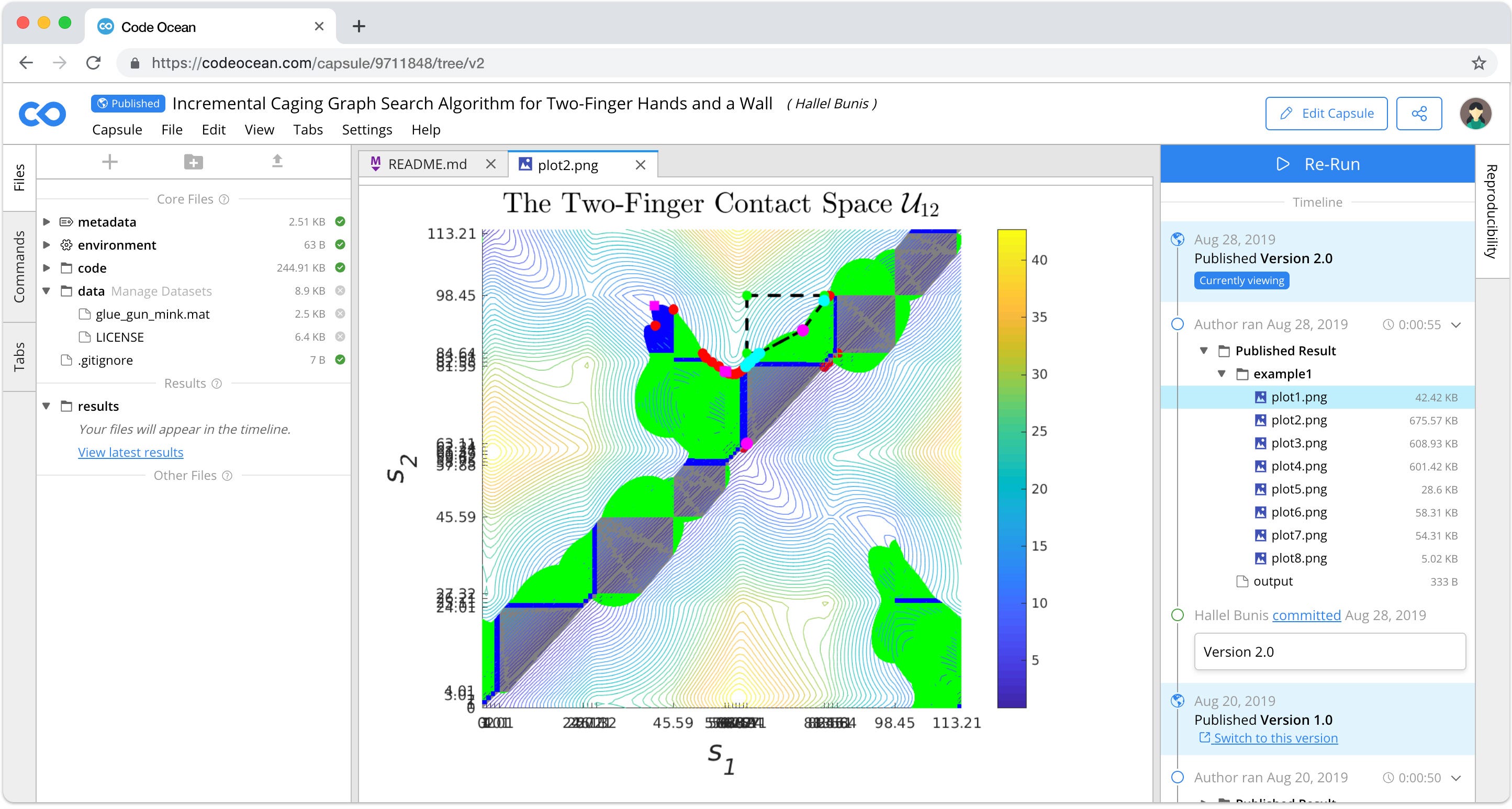The image size is (1512, 809).
Task: Open the Settings menu
Action: coord(366,130)
